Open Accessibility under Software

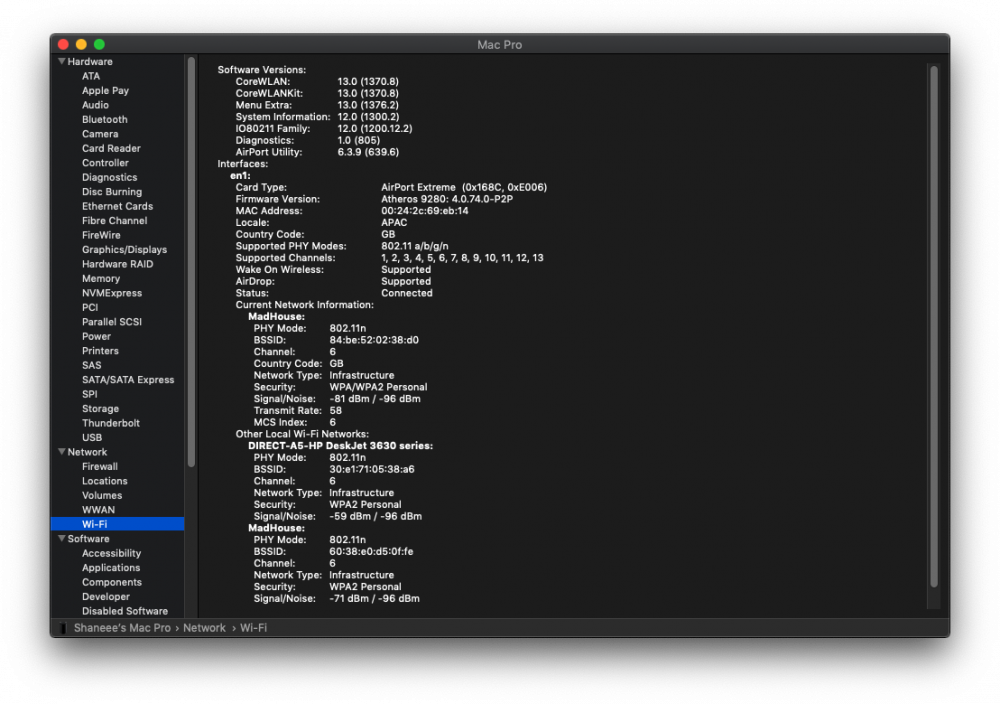click(x=111, y=553)
